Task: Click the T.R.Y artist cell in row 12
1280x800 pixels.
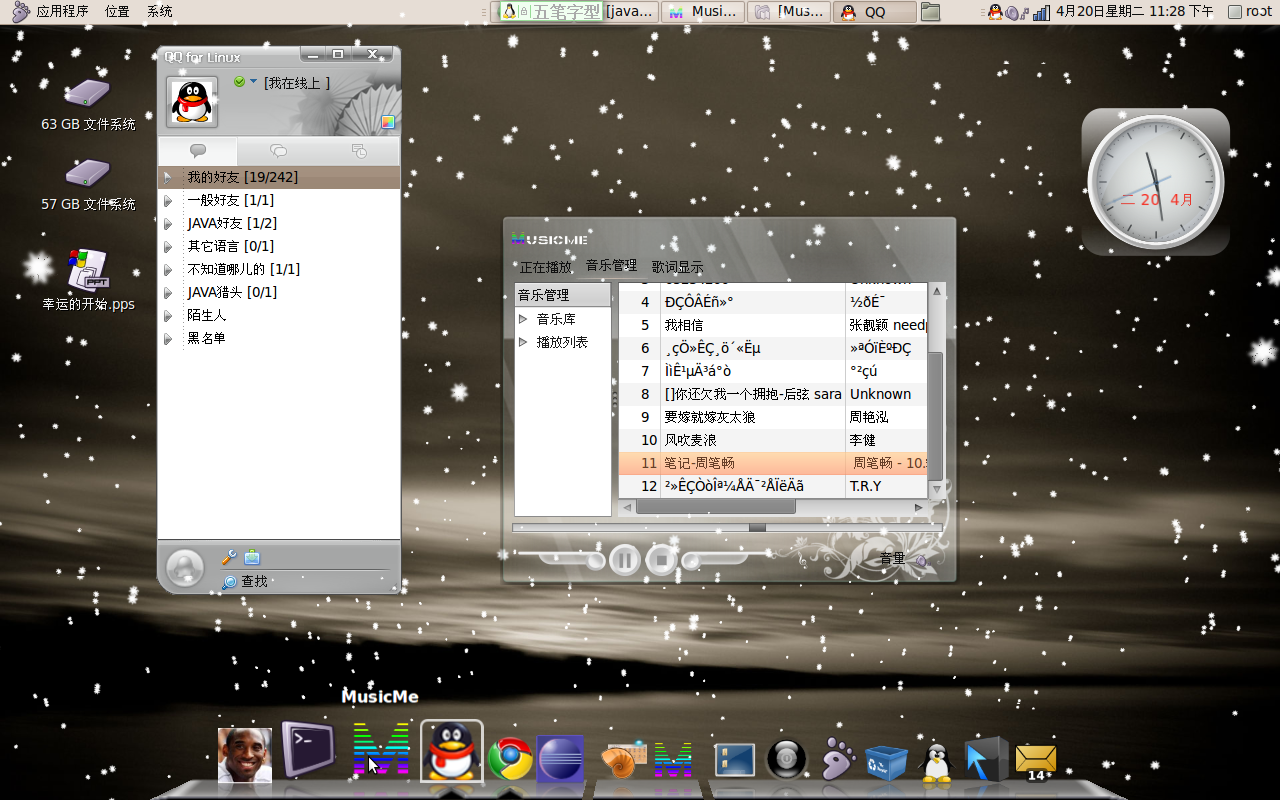Action: pos(886,486)
